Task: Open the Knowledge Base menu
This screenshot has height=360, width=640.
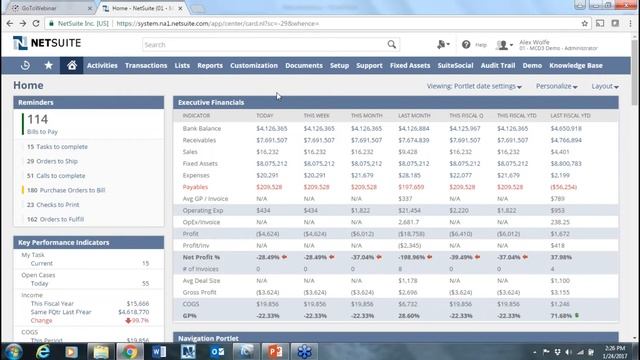Action: click(x=576, y=65)
